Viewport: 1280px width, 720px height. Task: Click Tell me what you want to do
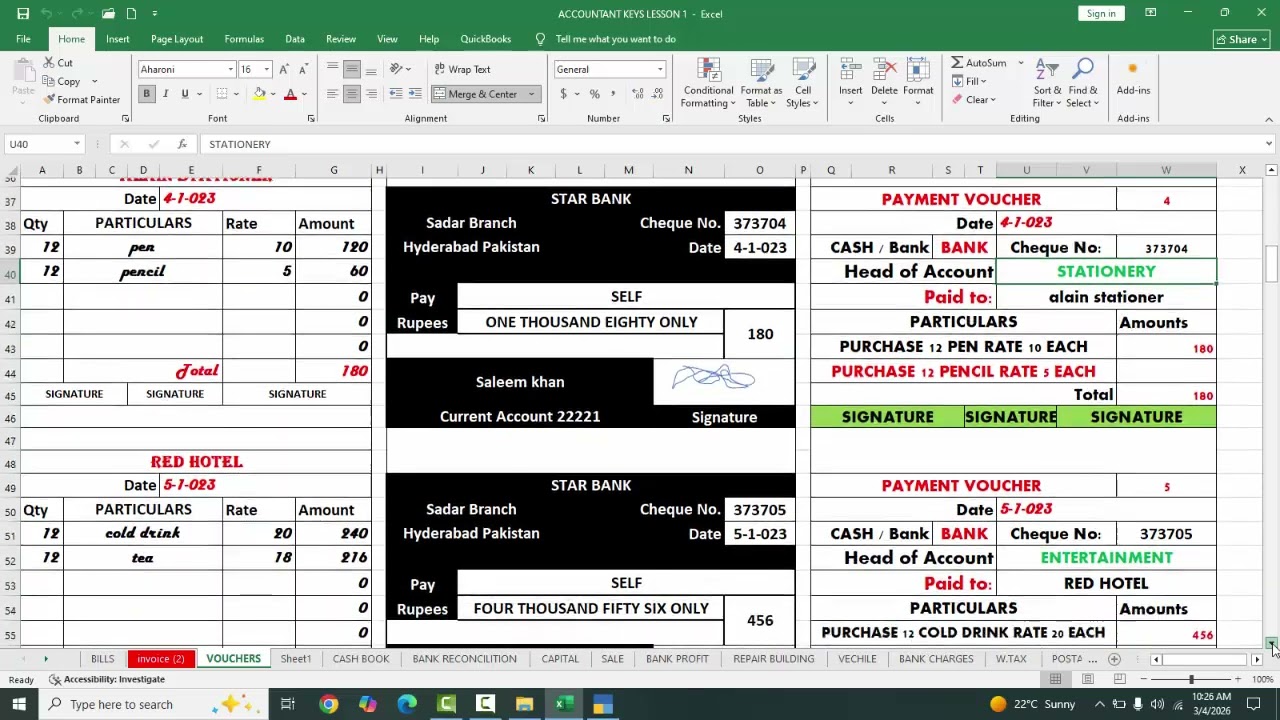[615, 39]
